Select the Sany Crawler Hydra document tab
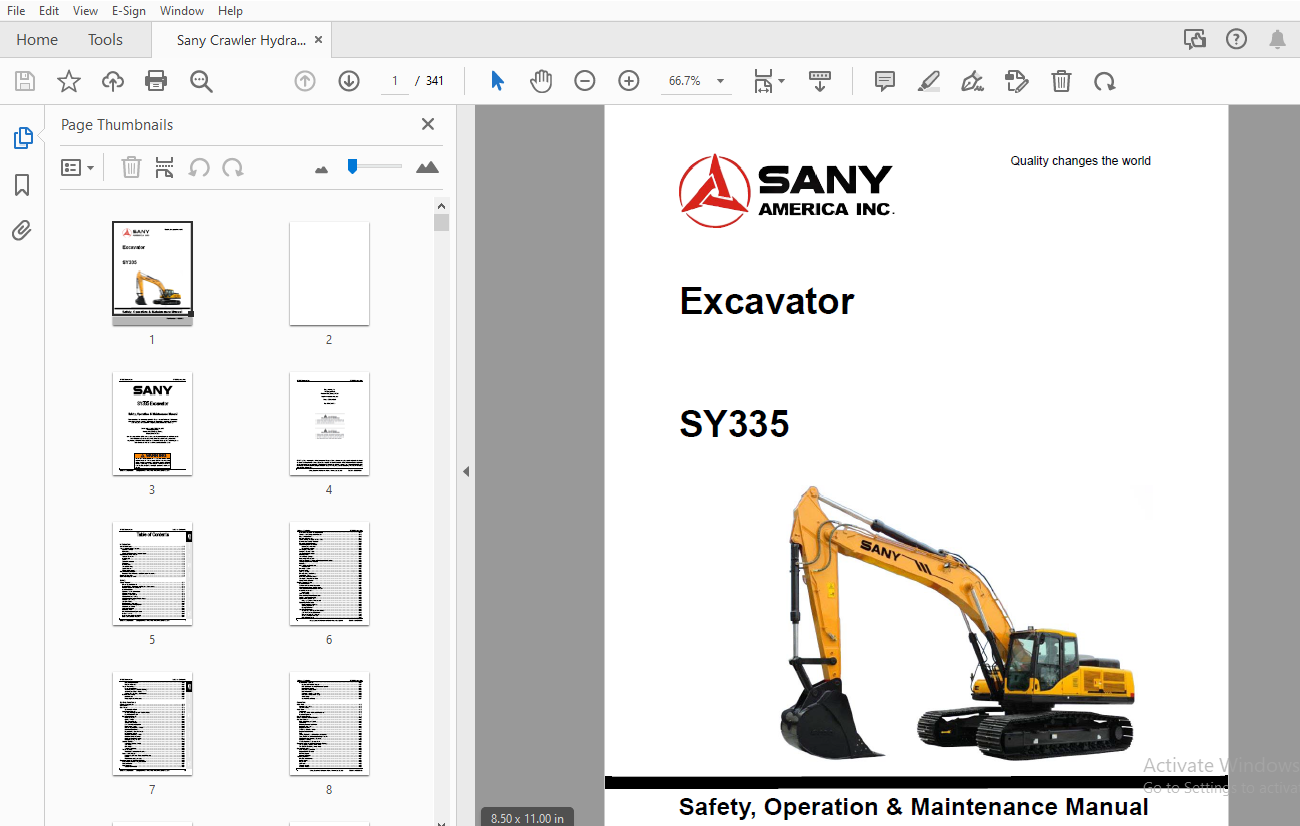The height and width of the screenshot is (826, 1300). (x=241, y=40)
